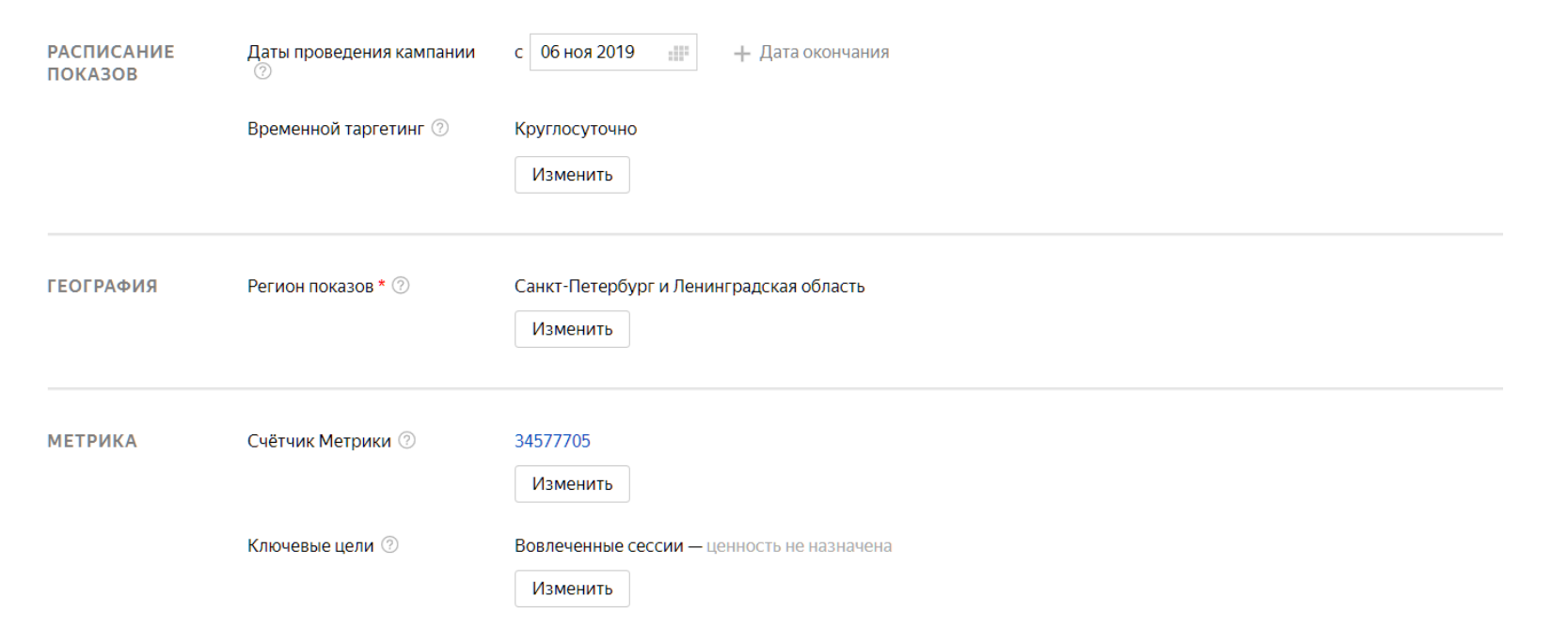
Task: Click help icon below campaign dates label
Action: pos(263,71)
